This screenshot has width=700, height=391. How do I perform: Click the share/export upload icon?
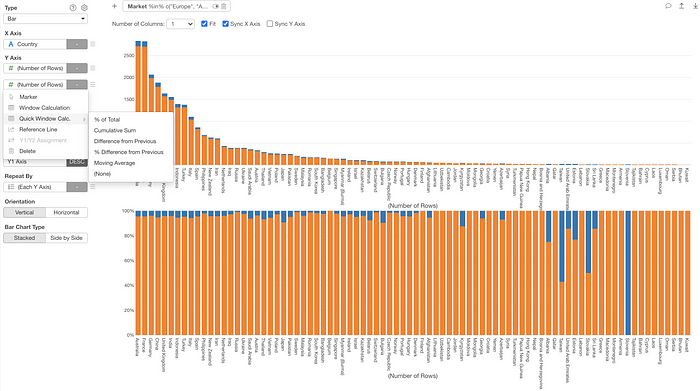tap(682, 6)
